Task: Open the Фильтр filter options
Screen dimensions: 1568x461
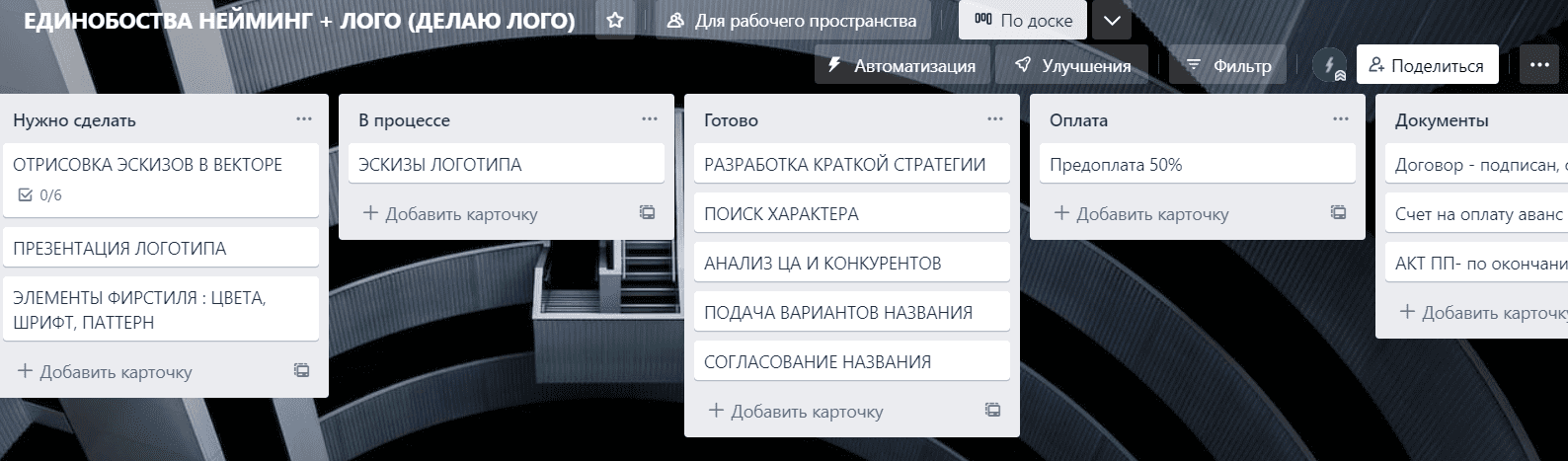Action: pos(1228,65)
